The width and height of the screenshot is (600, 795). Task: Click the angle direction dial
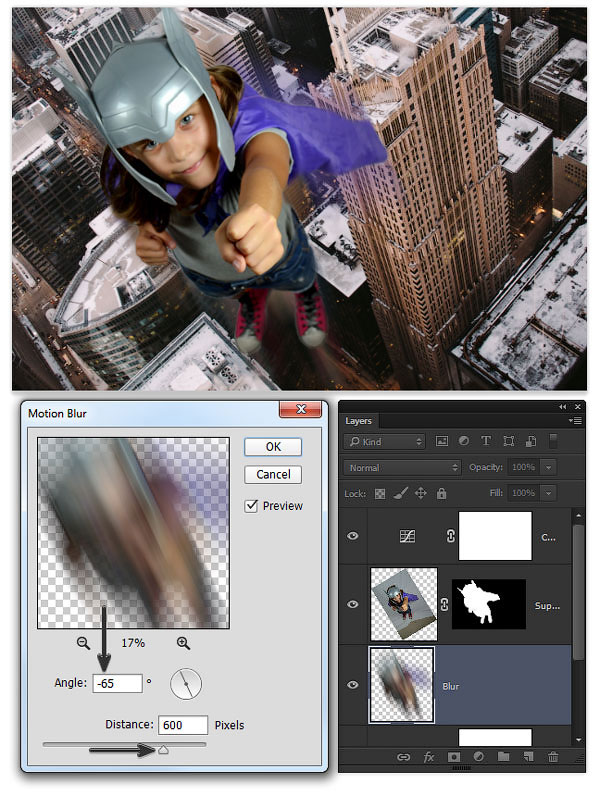186,684
